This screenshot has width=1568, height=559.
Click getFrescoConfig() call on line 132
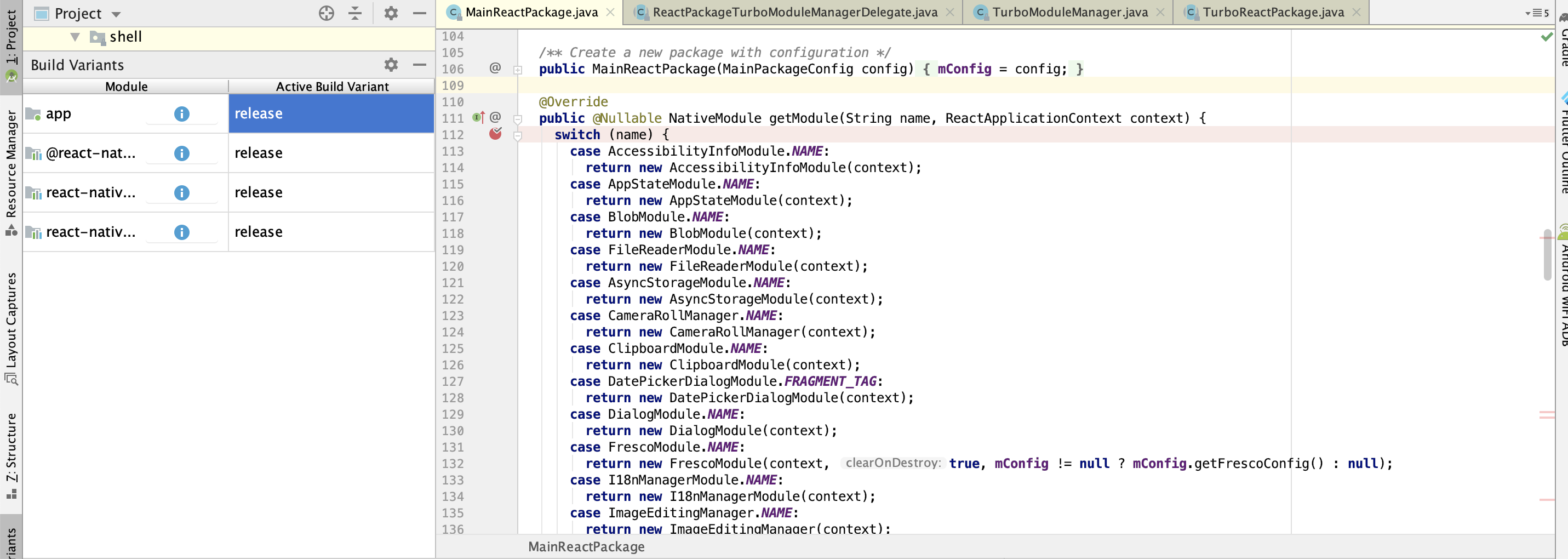click(1259, 464)
